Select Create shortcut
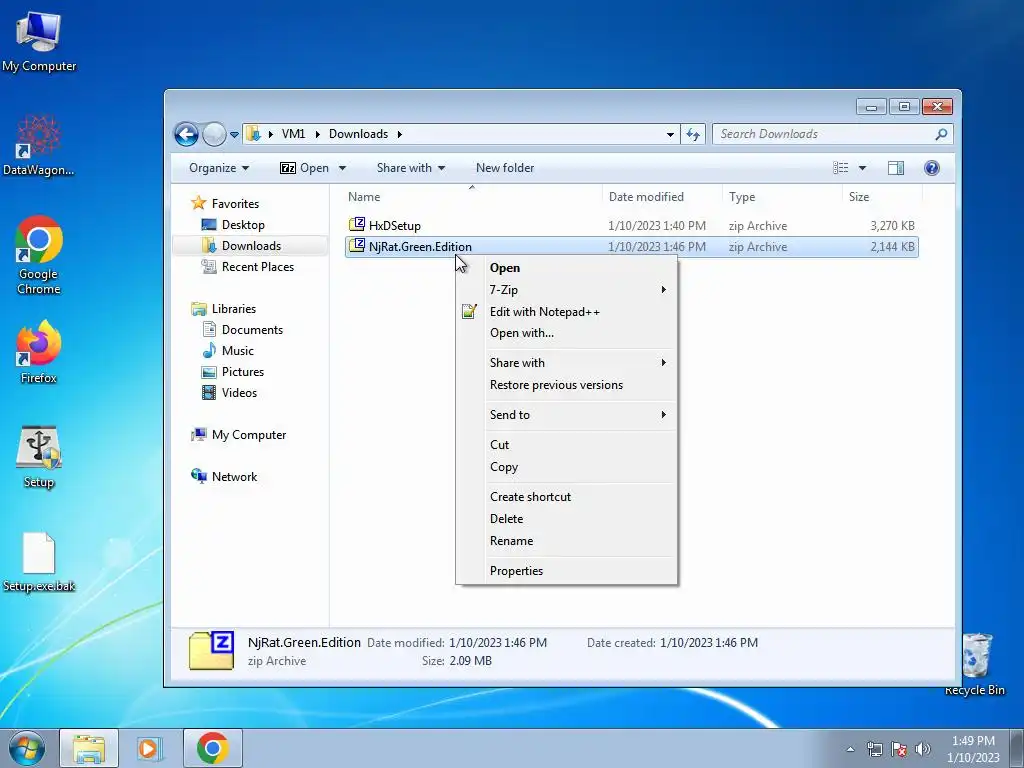The width and height of the screenshot is (1024, 768). (x=566, y=496)
